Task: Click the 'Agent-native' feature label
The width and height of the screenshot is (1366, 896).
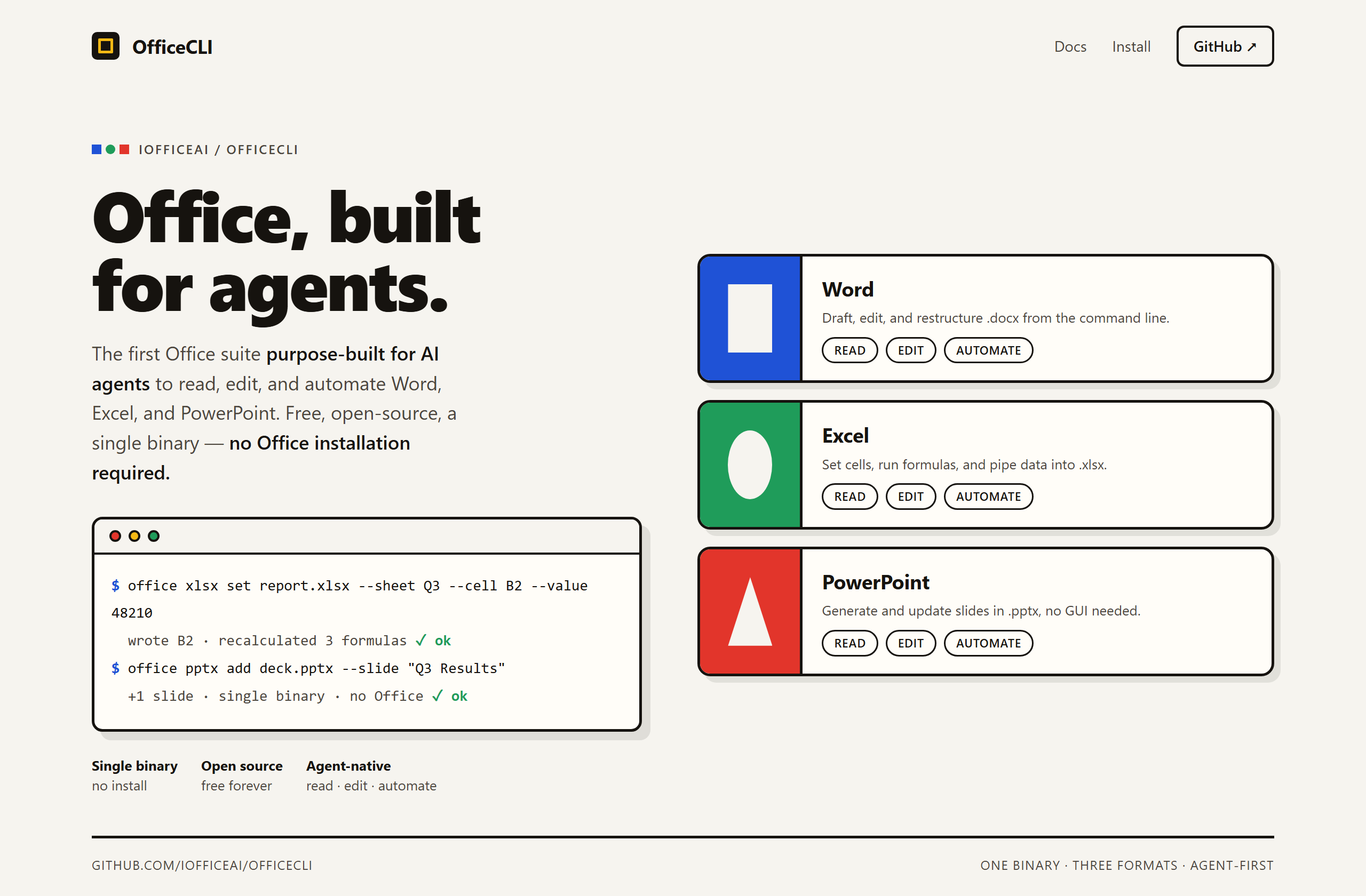Action: (x=348, y=766)
